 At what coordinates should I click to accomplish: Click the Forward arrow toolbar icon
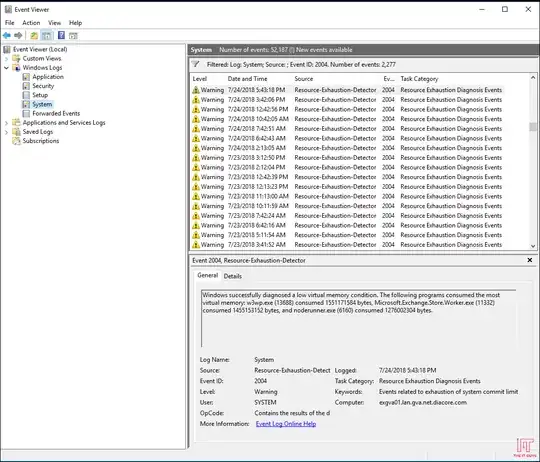coord(18,35)
